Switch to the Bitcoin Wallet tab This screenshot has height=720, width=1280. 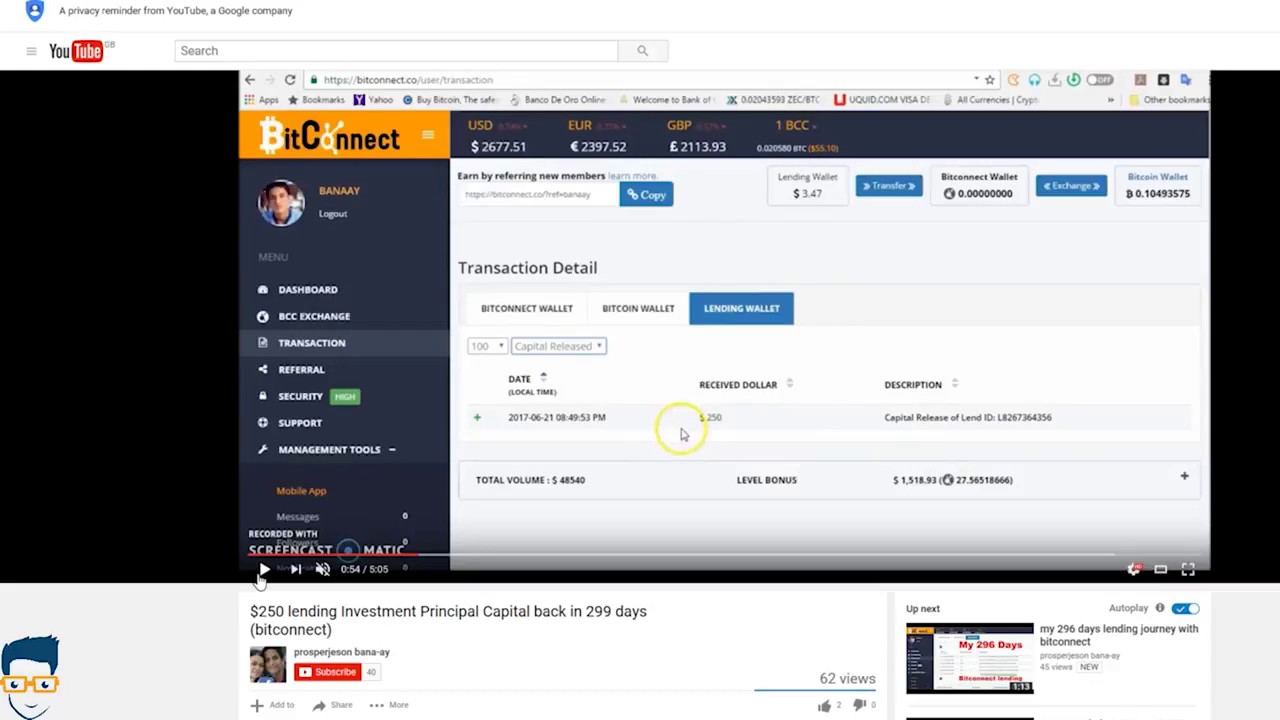638,309
